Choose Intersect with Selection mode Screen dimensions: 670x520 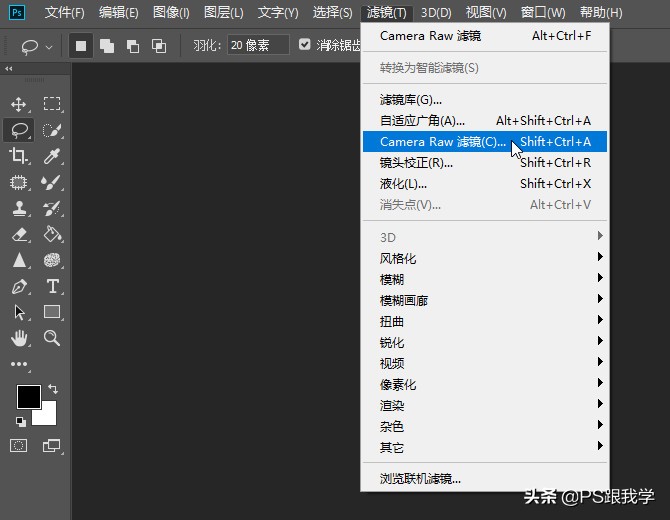(159, 46)
